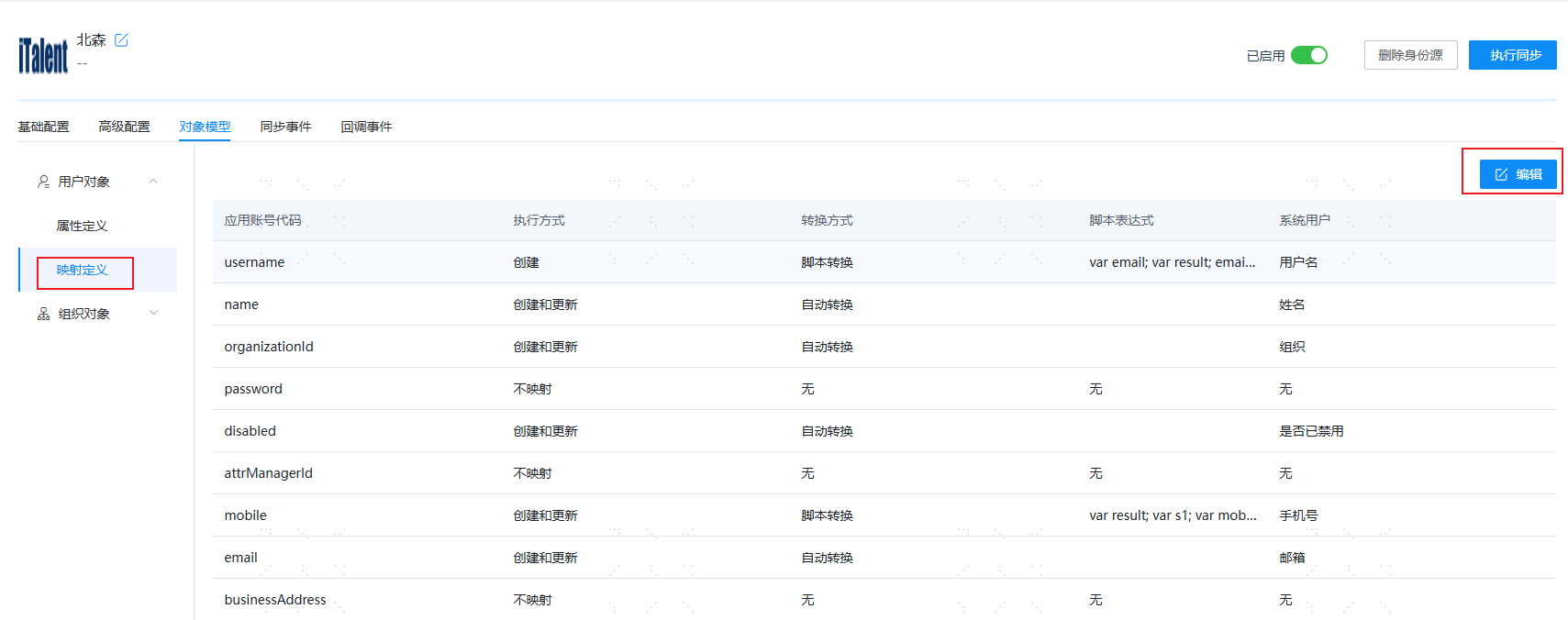Open 属性定义 in the sidebar

[x=82, y=226]
